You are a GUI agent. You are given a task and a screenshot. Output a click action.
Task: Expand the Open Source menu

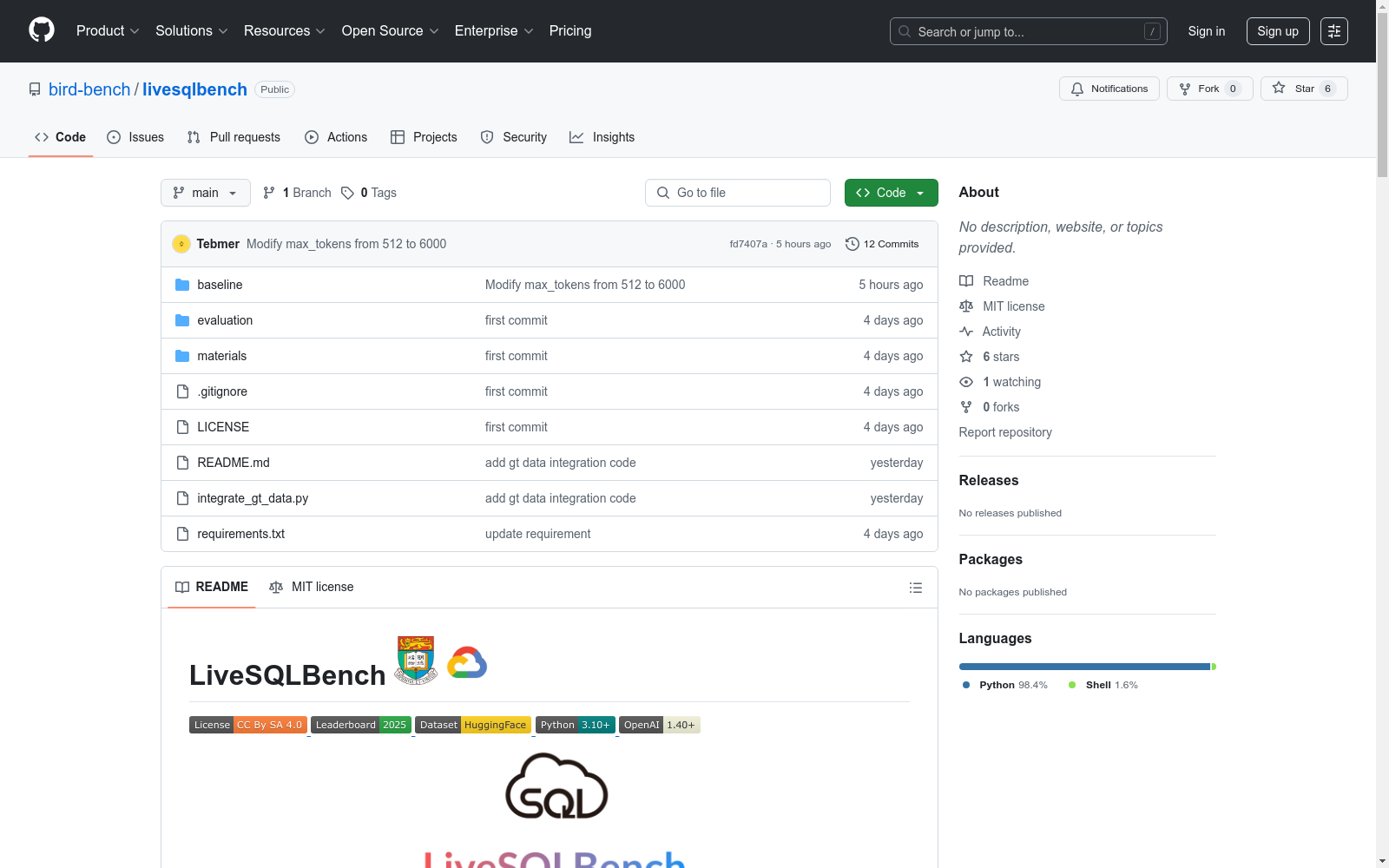click(391, 31)
